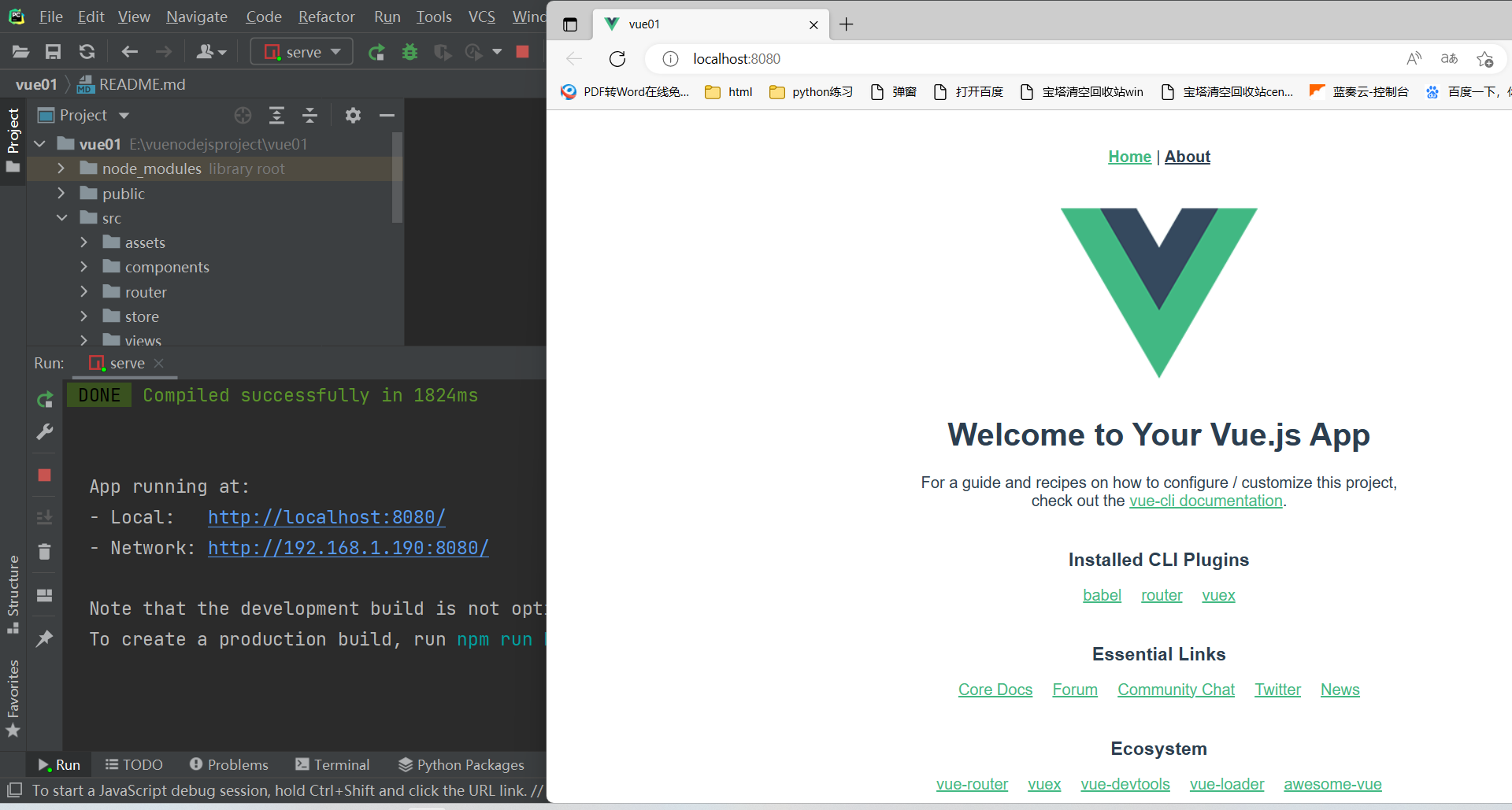Image resolution: width=1512 pixels, height=810 pixels.
Task: Click the wrench settings icon in Run panel
Action: pos(45,431)
